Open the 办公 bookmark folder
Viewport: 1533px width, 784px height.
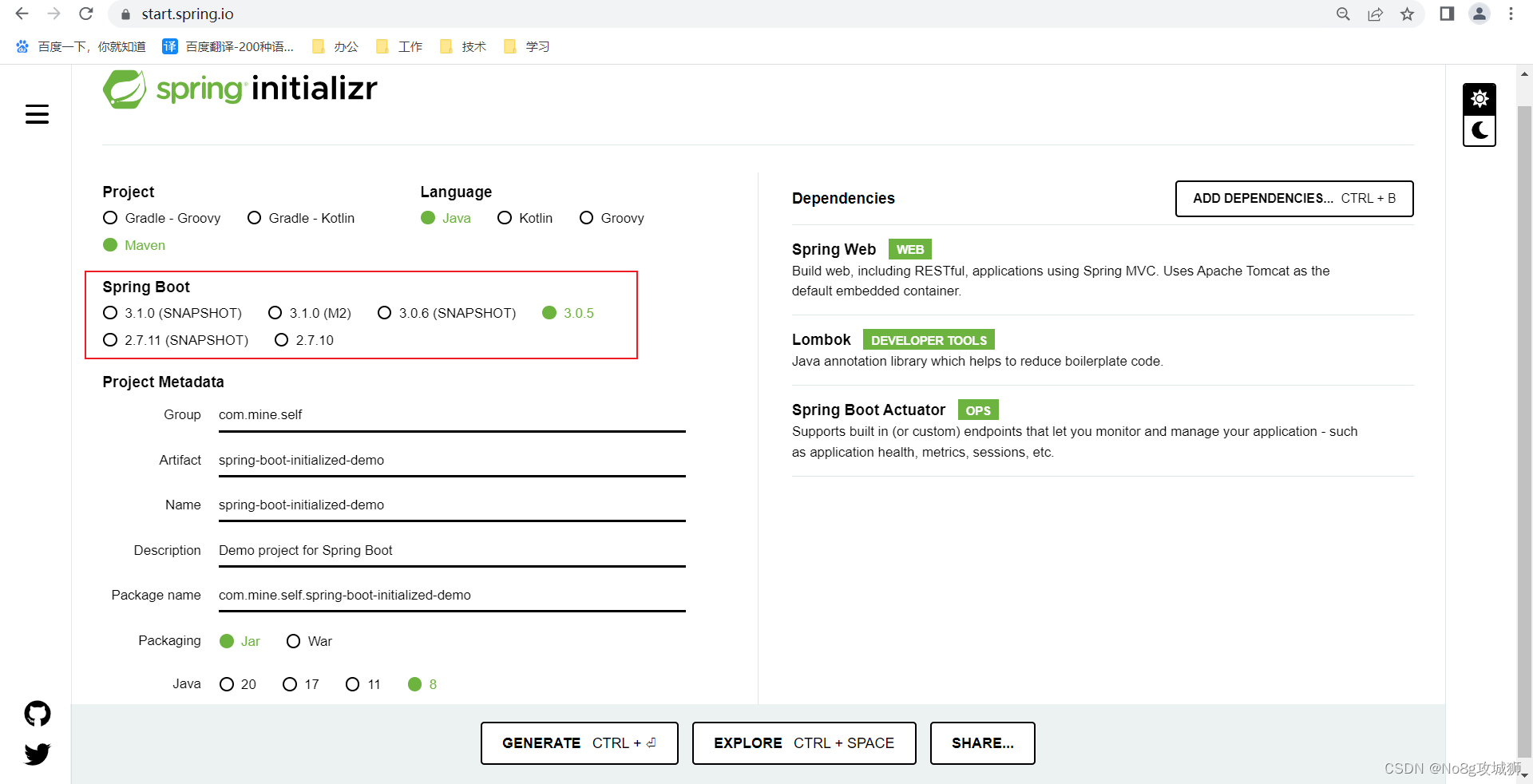[x=335, y=46]
